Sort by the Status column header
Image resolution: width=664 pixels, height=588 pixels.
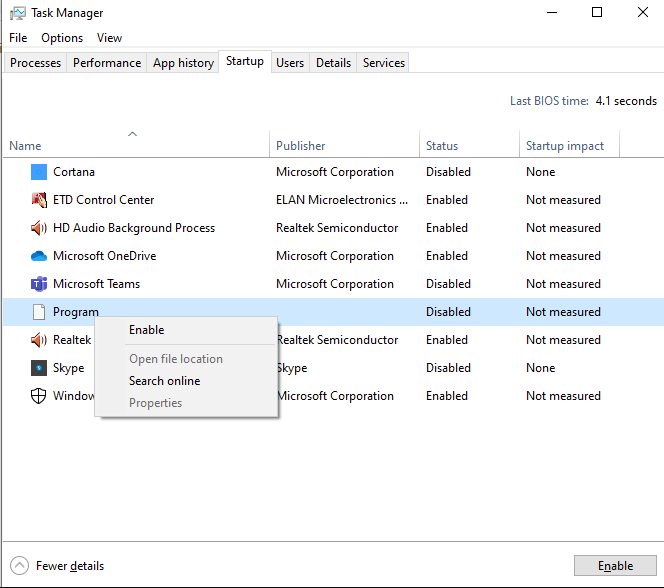pyautogui.click(x=469, y=144)
